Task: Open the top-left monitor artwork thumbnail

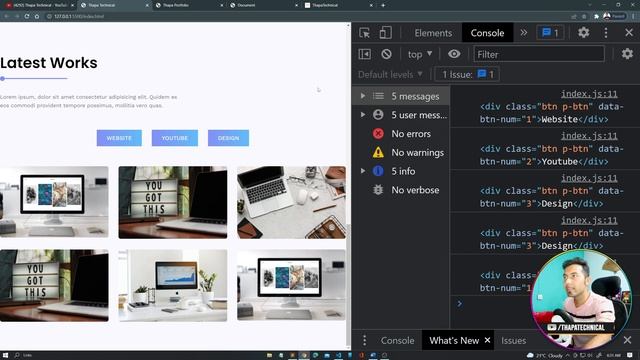Action: point(54,202)
